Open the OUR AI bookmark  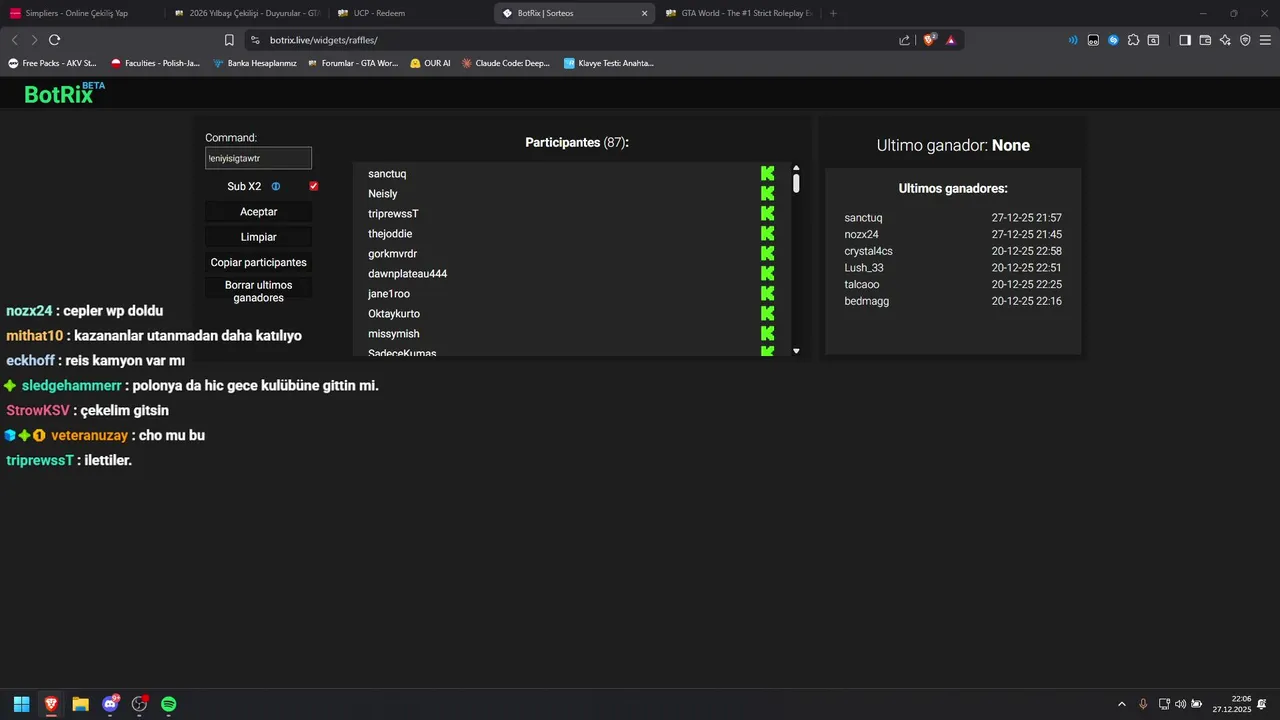[430, 63]
